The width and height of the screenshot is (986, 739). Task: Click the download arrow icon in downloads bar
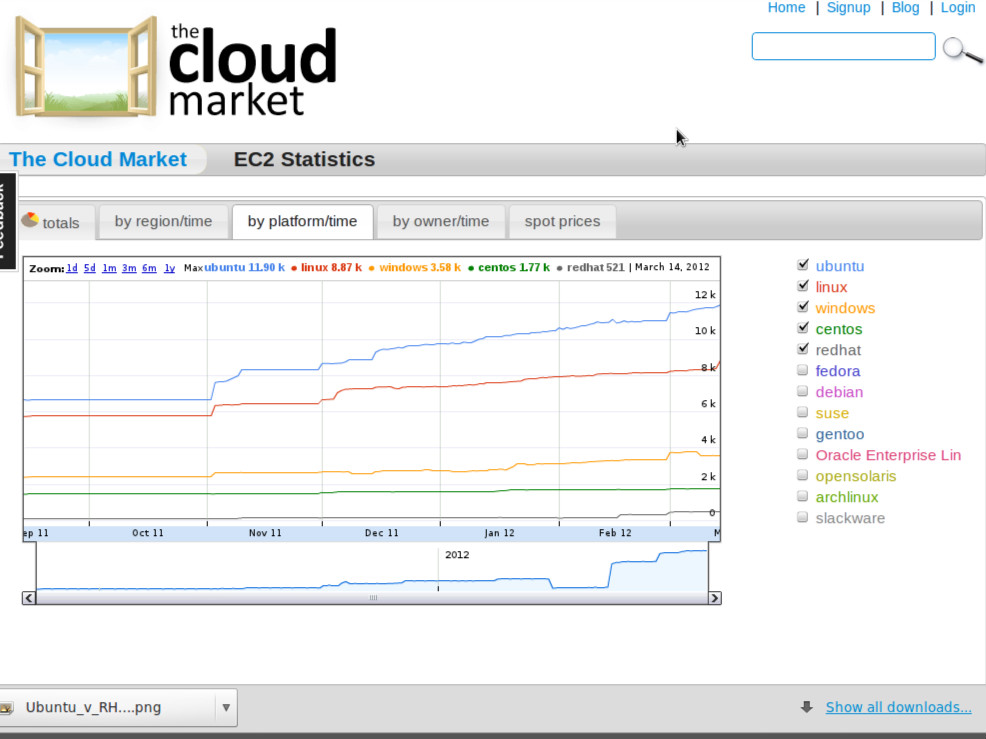[806, 707]
